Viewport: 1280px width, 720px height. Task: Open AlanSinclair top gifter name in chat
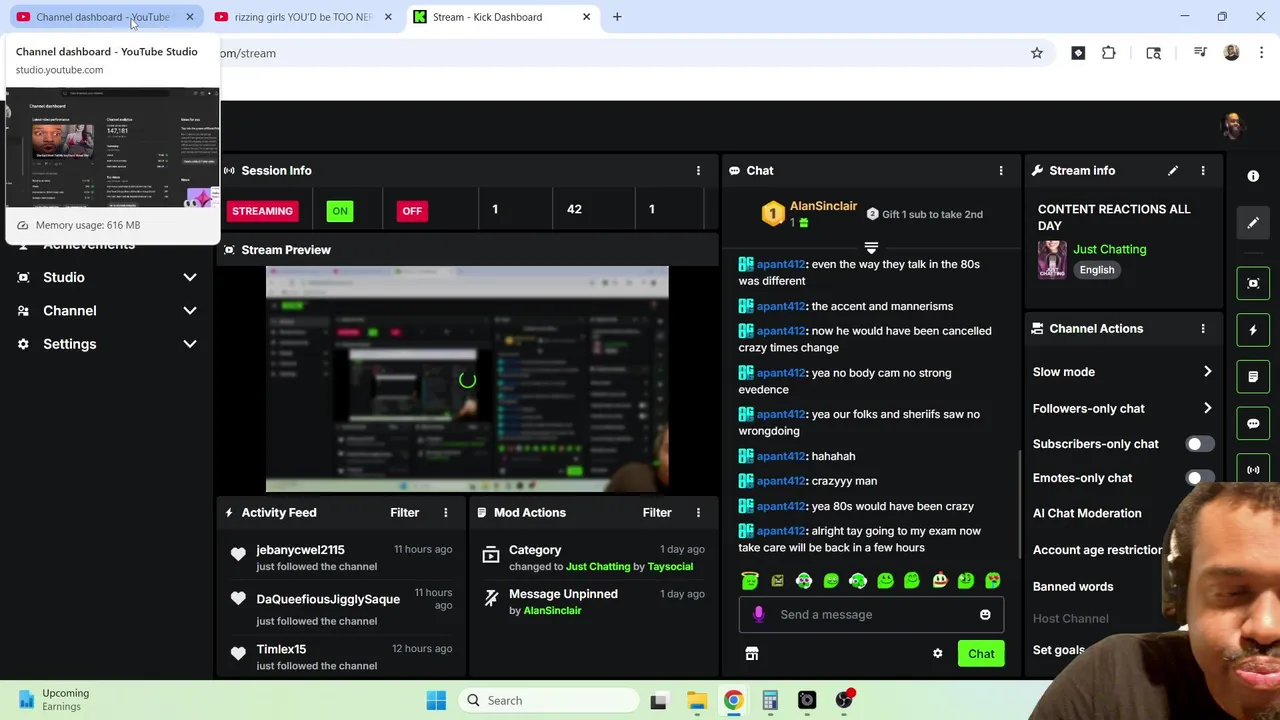tap(823, 206)
